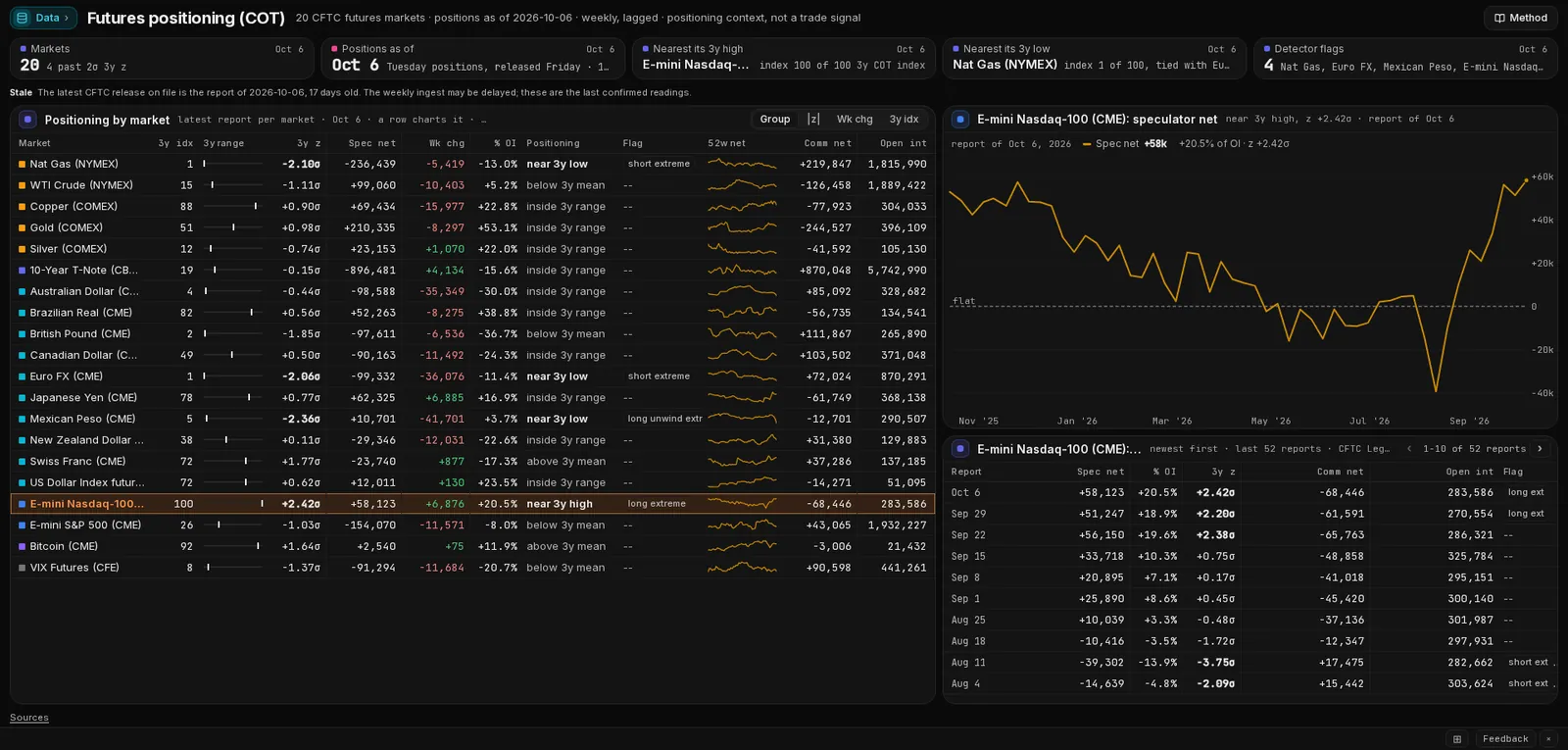Open the Detector flags card
Viewport: 1568px width, 750px height.
pyautogui.click(x=1405, y=58)
